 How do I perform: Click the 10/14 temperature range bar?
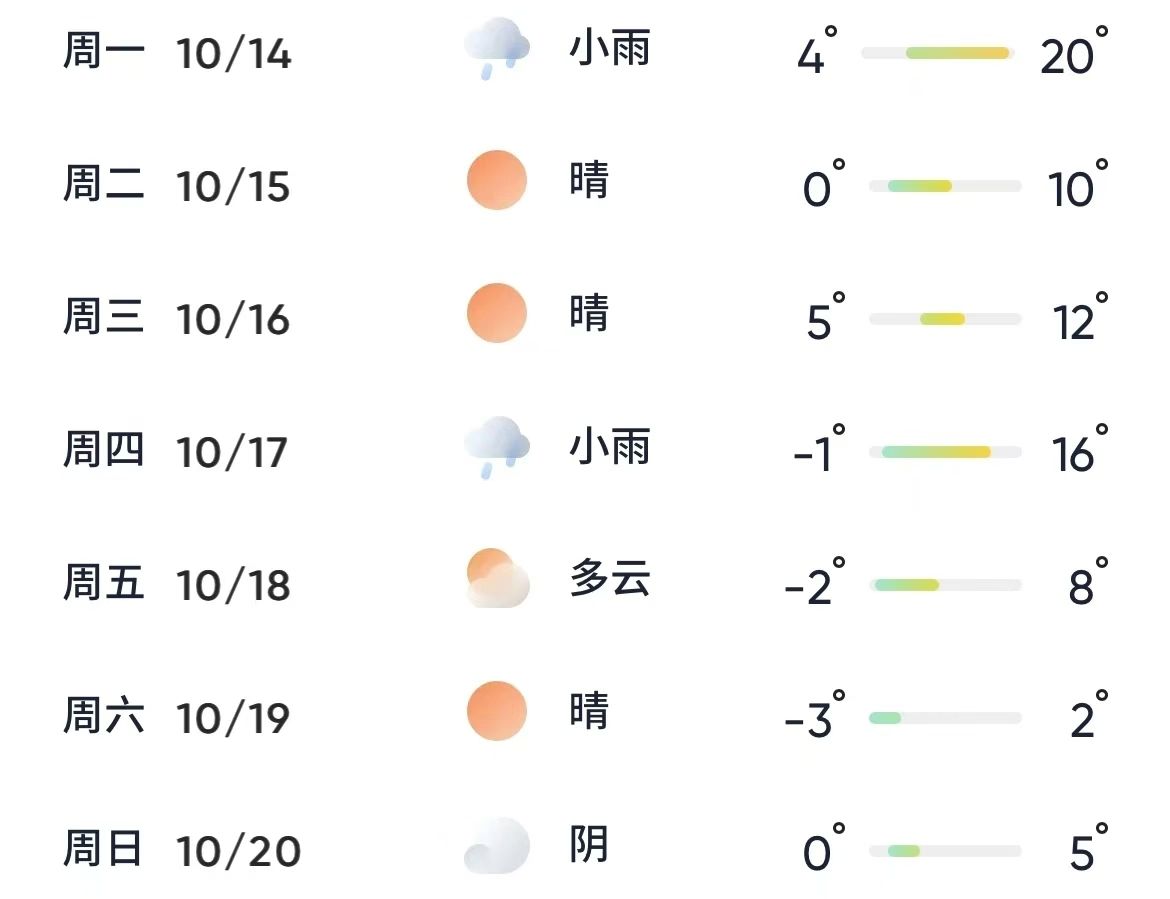click(x=938, y=53)
